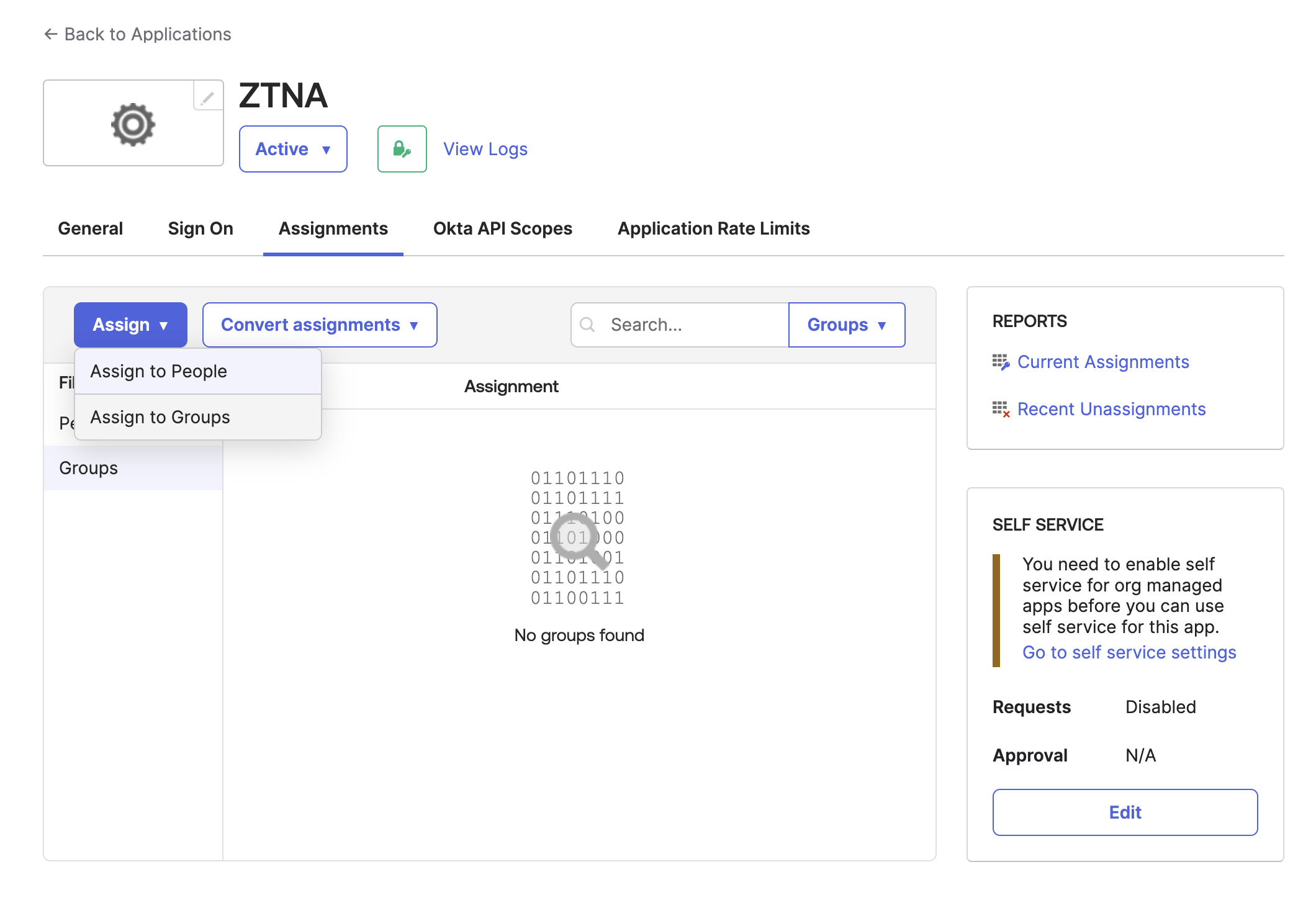
Task: Click the Current Assignments report icon
Action: click(x=1000, y=362)
